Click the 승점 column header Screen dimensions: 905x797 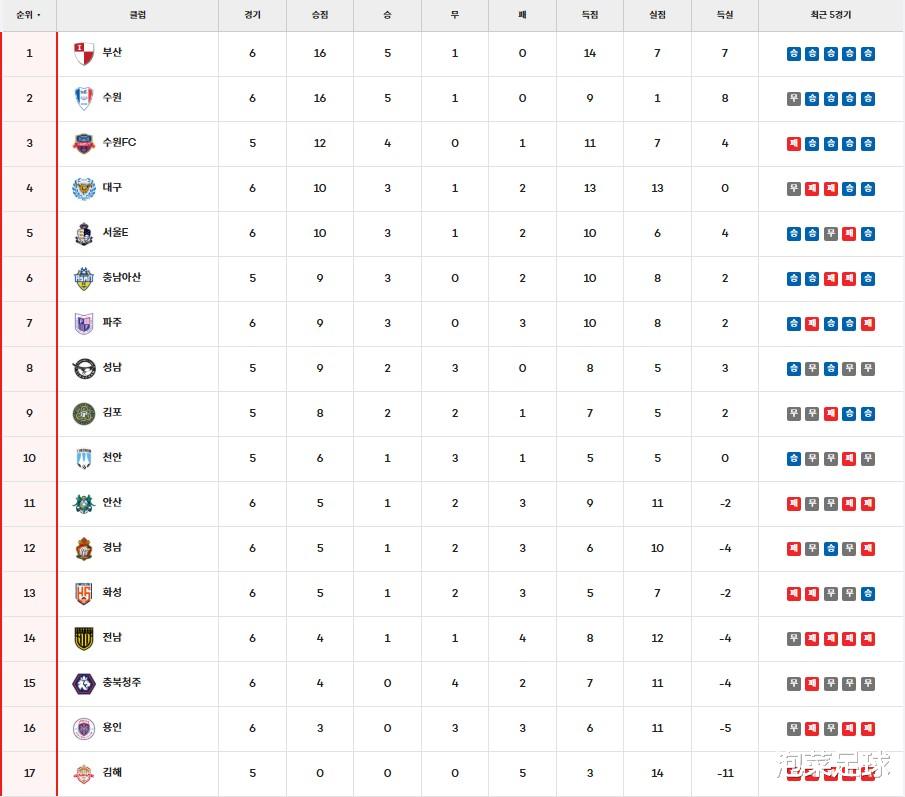coord(320,15)
